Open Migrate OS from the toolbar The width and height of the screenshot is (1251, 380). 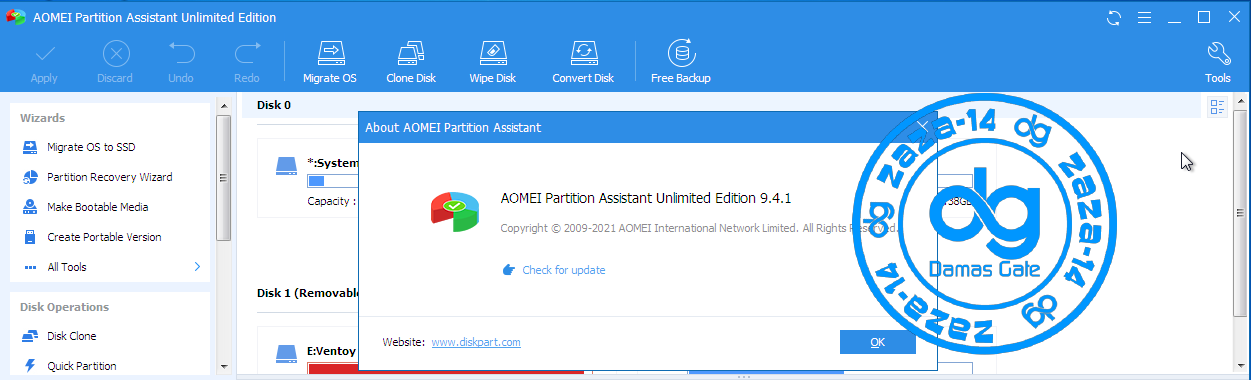(x=329, y=62)
